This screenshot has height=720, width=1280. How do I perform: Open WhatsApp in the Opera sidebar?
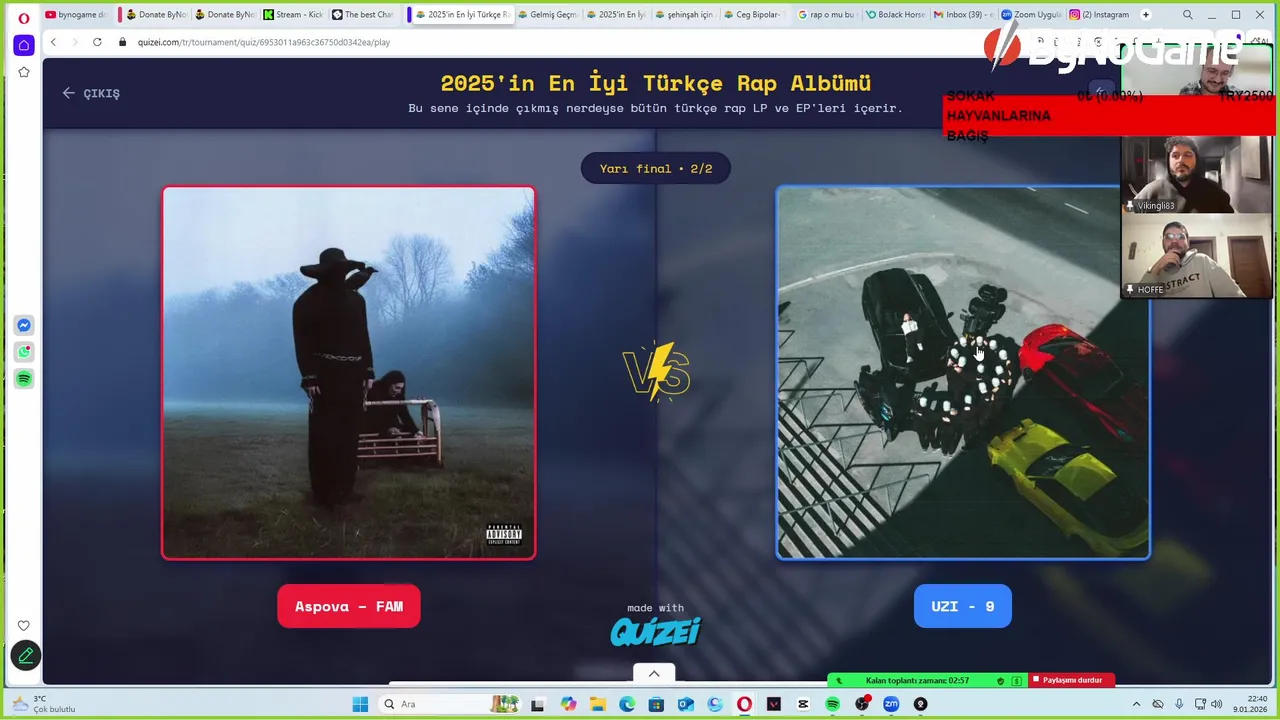point(24,352)
